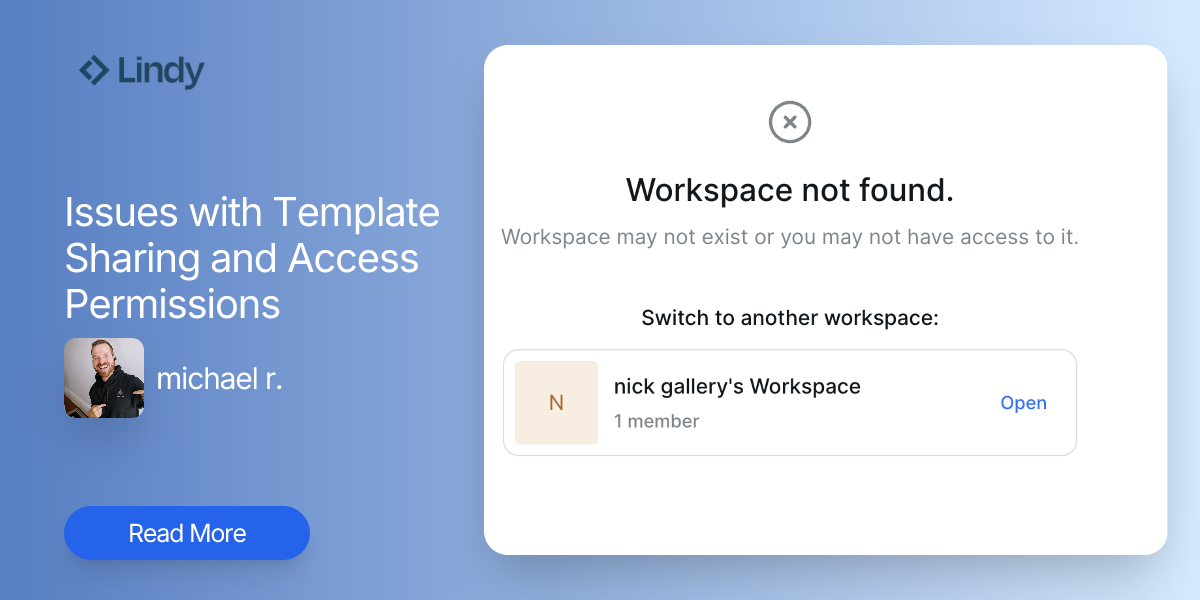Open nick gallery's Workspace

point(1024,402)
